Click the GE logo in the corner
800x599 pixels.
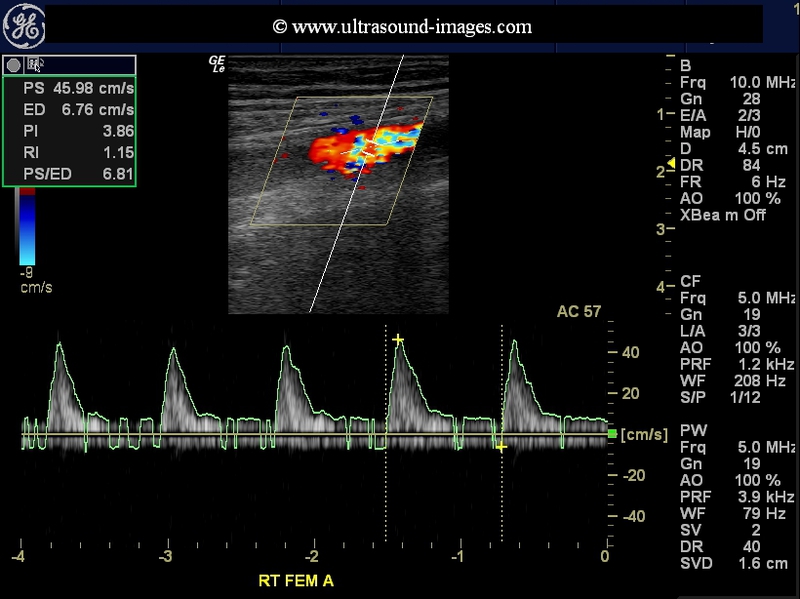pyautogui.click(x=27, y=29)
